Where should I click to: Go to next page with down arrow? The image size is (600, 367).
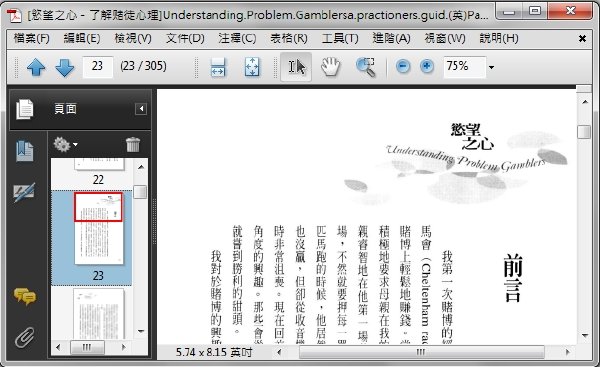pos(65,67)
